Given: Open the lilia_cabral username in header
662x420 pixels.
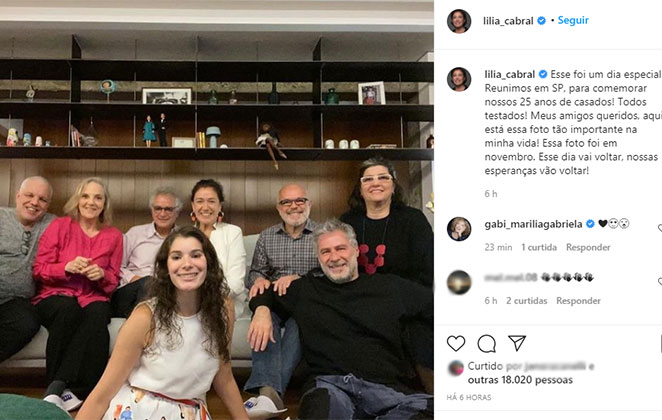Looking at the screenshot, I should pyautogui.click(x=508, y=21).
